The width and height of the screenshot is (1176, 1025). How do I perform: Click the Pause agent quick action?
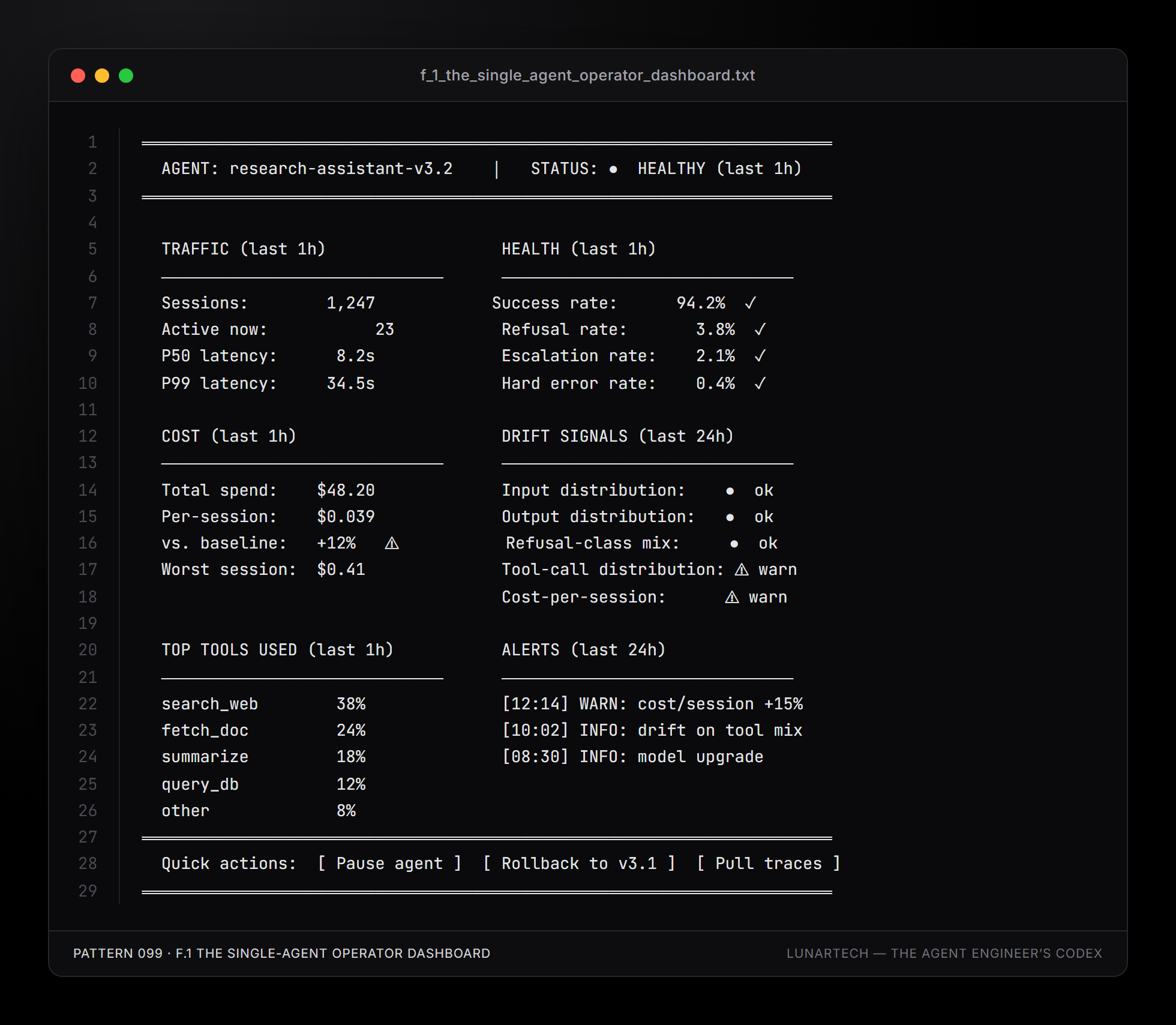389,864
